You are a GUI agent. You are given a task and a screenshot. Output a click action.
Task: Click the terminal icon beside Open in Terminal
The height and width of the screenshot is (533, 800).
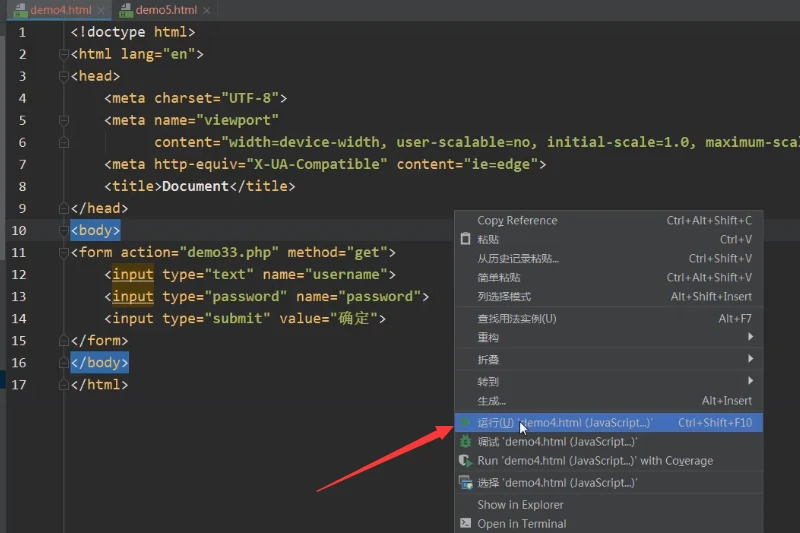click(465, 523)
